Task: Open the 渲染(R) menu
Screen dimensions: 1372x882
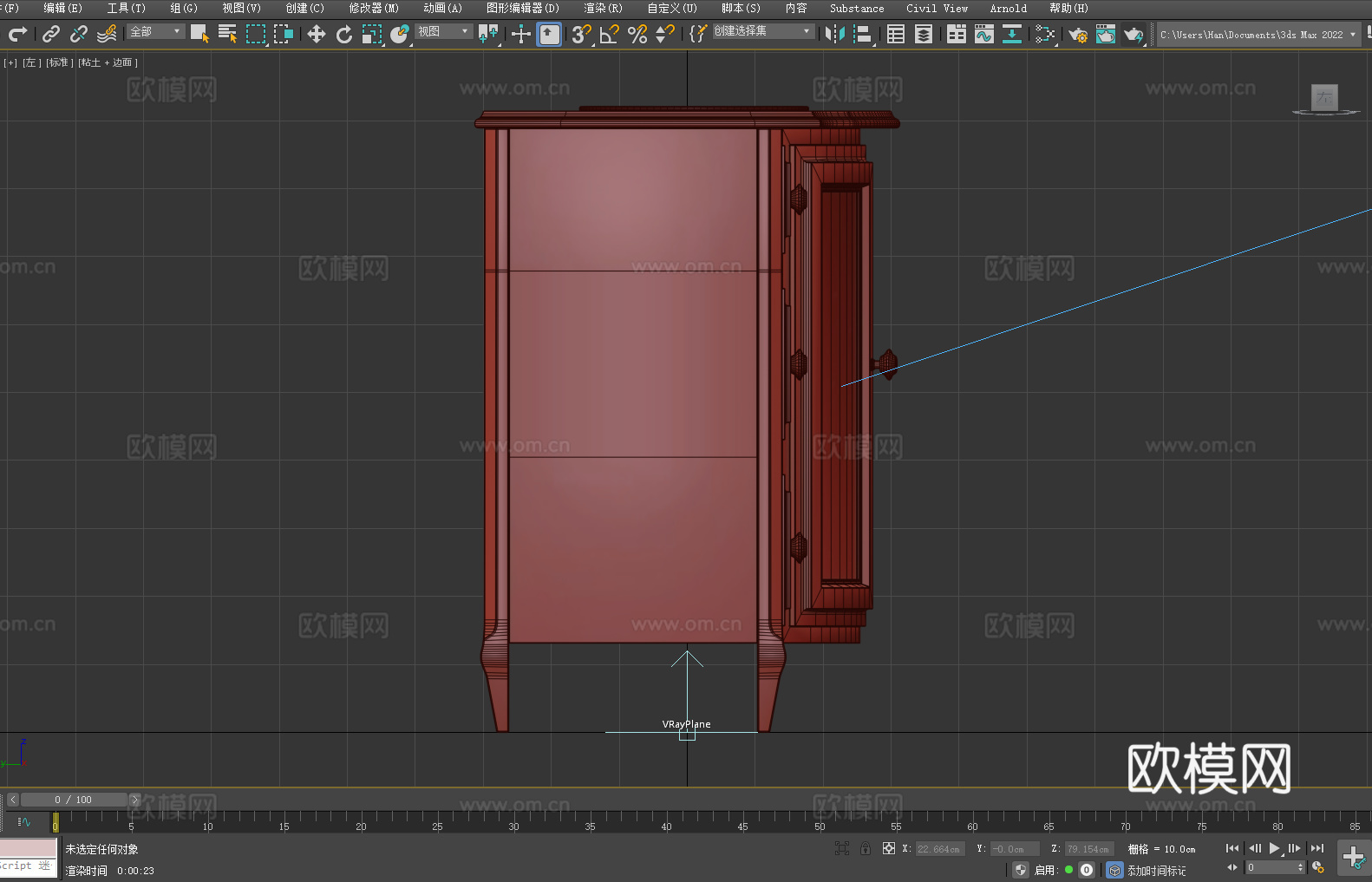Action: (603, 8)
